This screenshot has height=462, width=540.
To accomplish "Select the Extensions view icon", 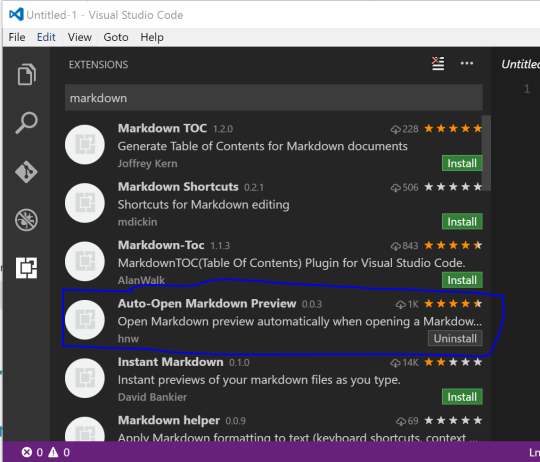I will pos(27,268).
